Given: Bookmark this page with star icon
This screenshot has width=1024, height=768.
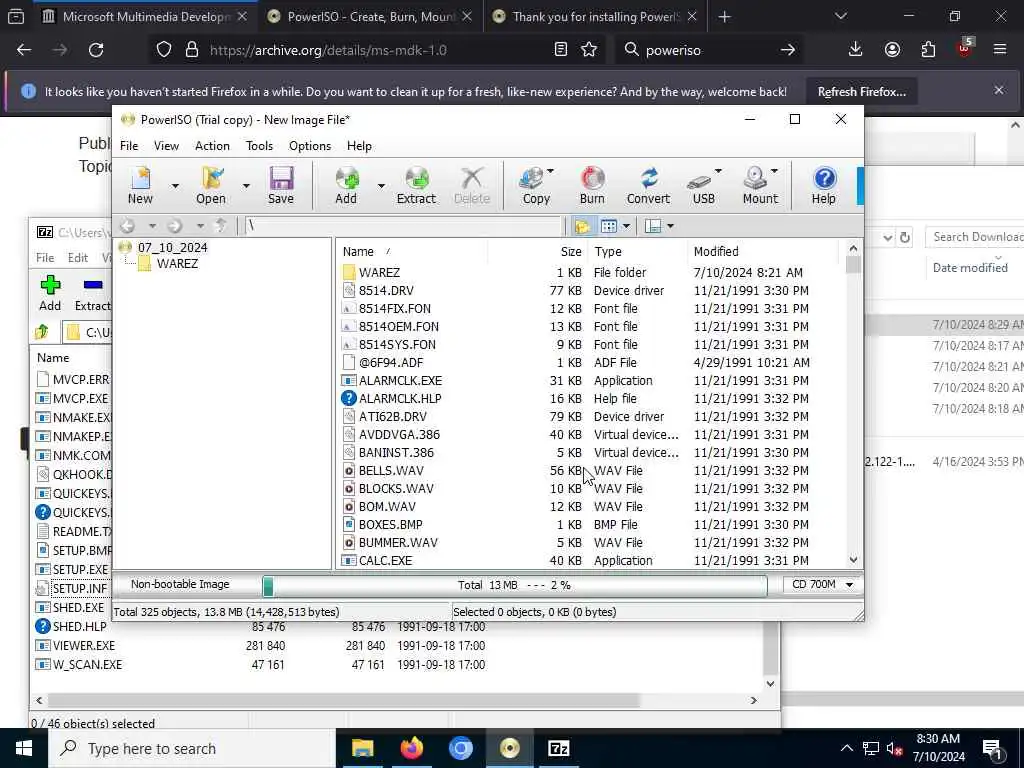Looking at the screenshot, I should pyautogui.click(x=589, y=50).
